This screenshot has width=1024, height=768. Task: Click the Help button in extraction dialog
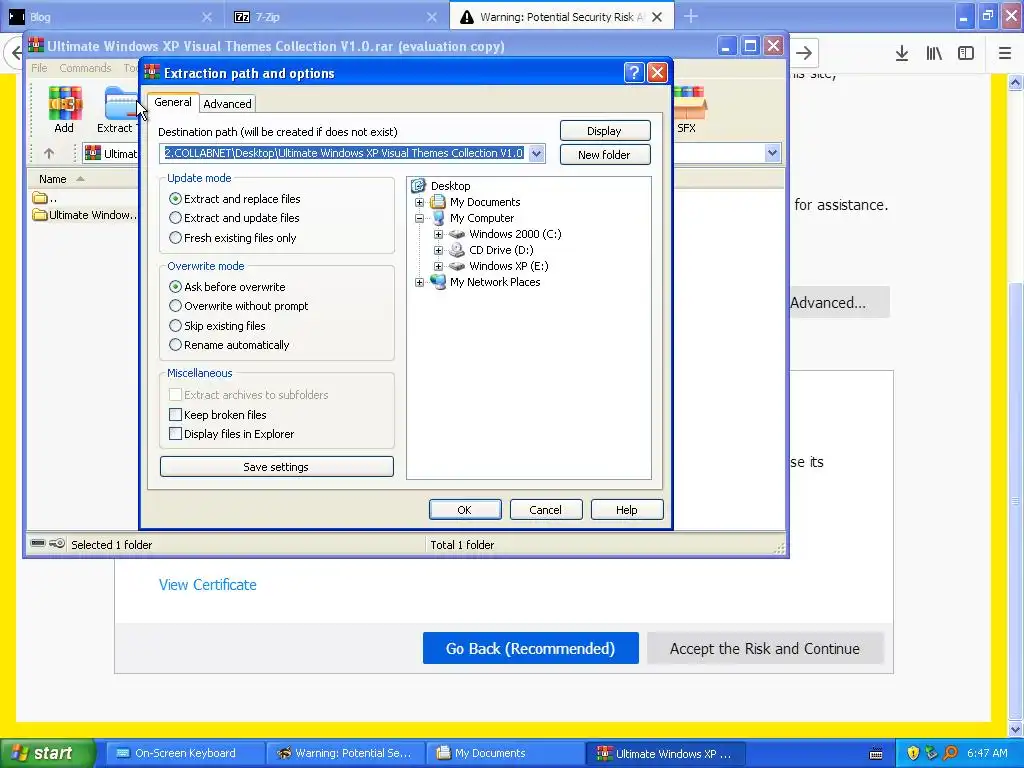(x=626, y=510)
